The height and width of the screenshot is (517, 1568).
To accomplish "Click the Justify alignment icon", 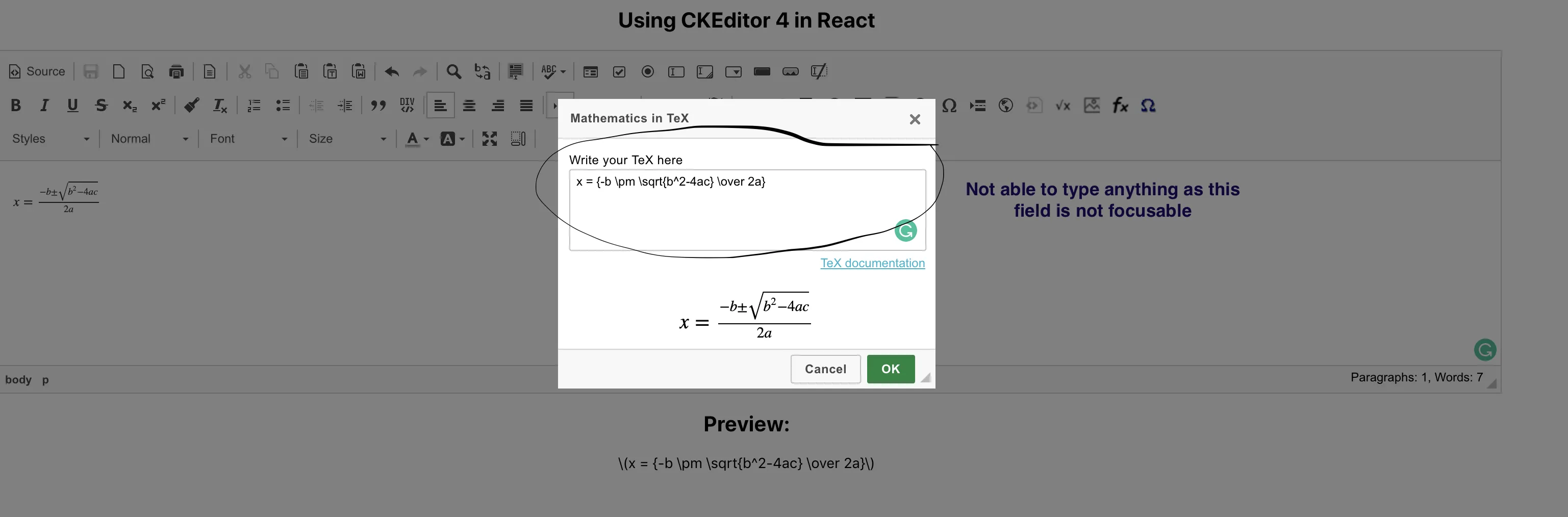I will click(x=526, y=105).
